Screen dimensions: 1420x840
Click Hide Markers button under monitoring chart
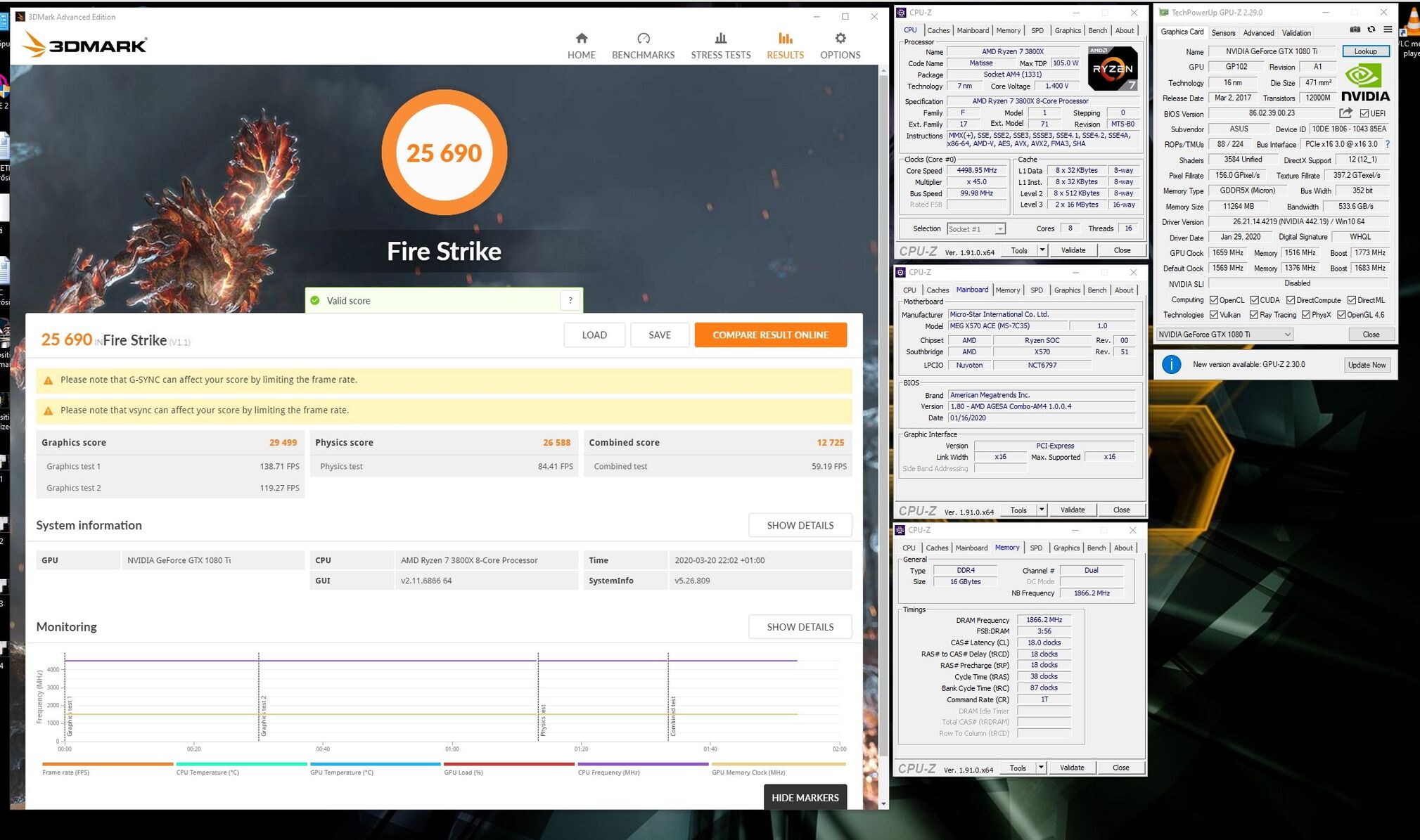[805, 798]
